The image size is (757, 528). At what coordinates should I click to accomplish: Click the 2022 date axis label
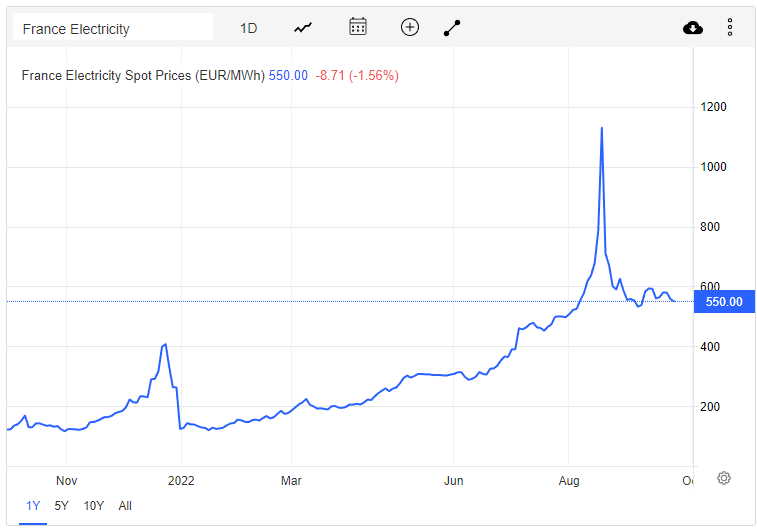[181, 481]
